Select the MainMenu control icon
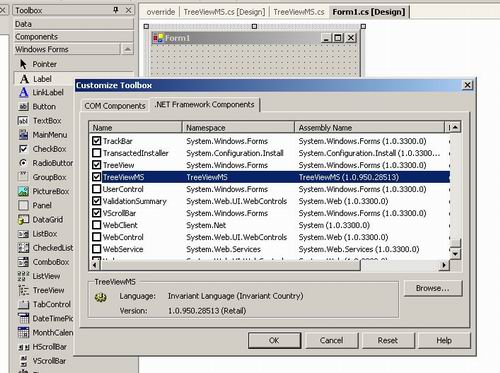Viewport: 500px width, 373px height. click(x=23, y=135)
